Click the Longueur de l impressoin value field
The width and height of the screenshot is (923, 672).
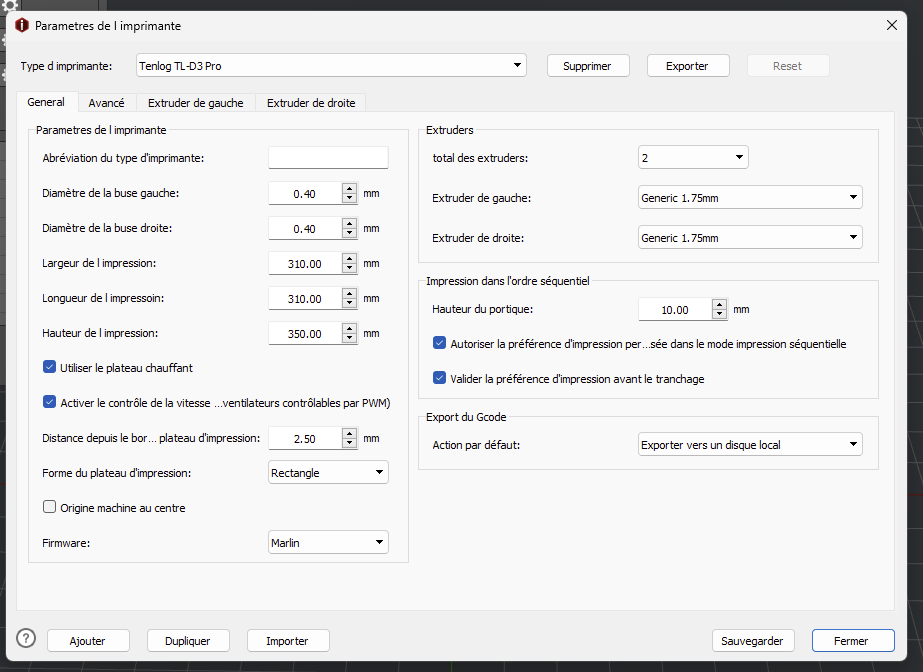pyautogui.click(x=305, y=298)
